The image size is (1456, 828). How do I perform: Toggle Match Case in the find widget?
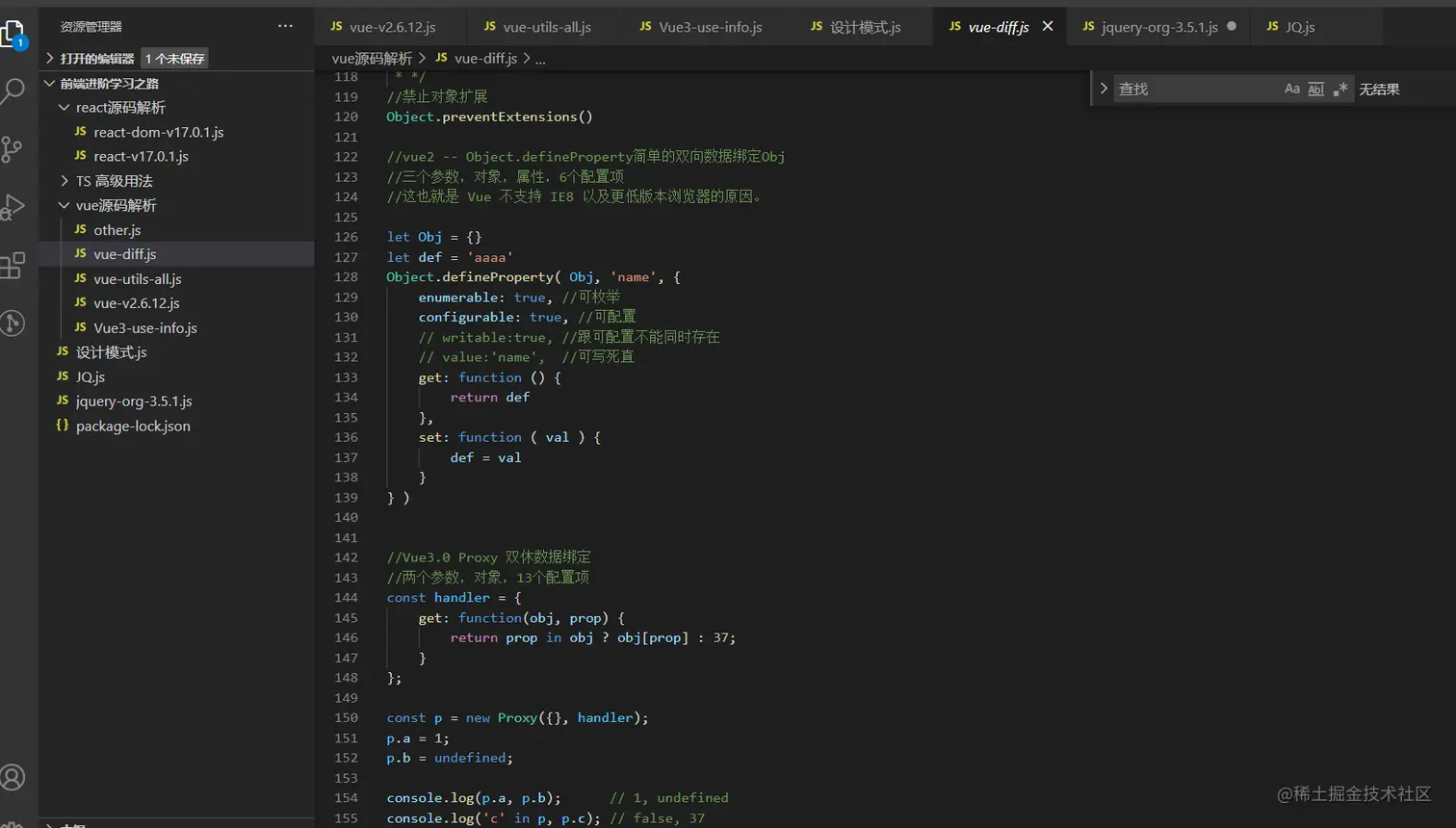tap(1292, 89)
